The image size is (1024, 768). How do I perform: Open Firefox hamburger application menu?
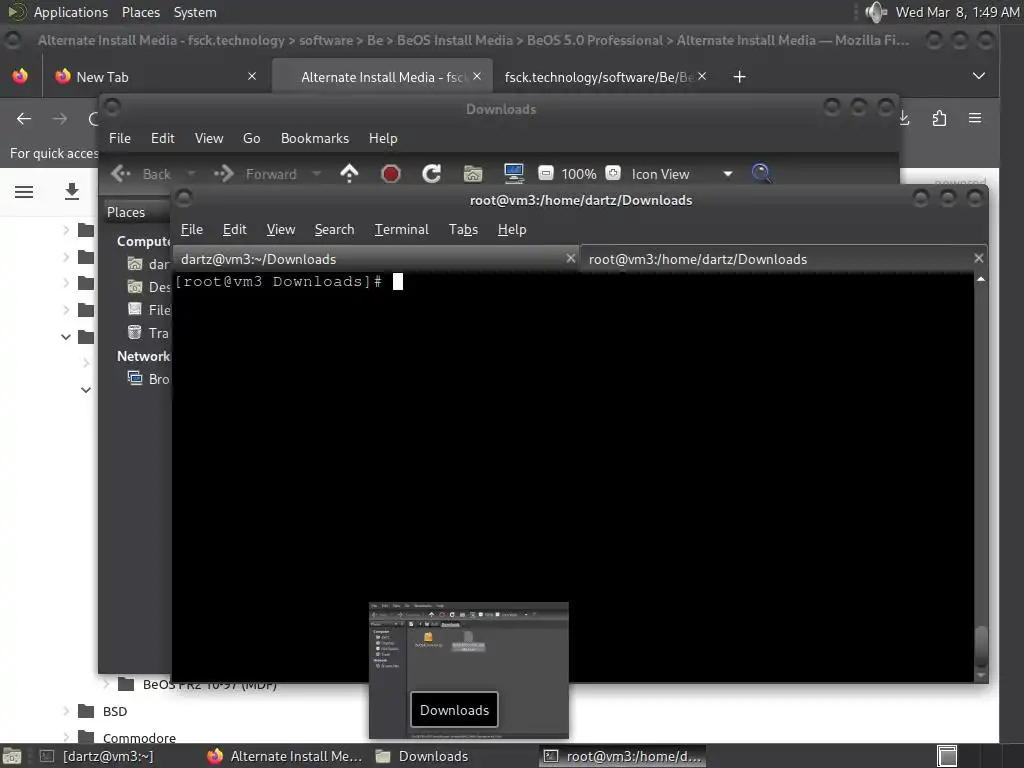[x=975, y=118]
